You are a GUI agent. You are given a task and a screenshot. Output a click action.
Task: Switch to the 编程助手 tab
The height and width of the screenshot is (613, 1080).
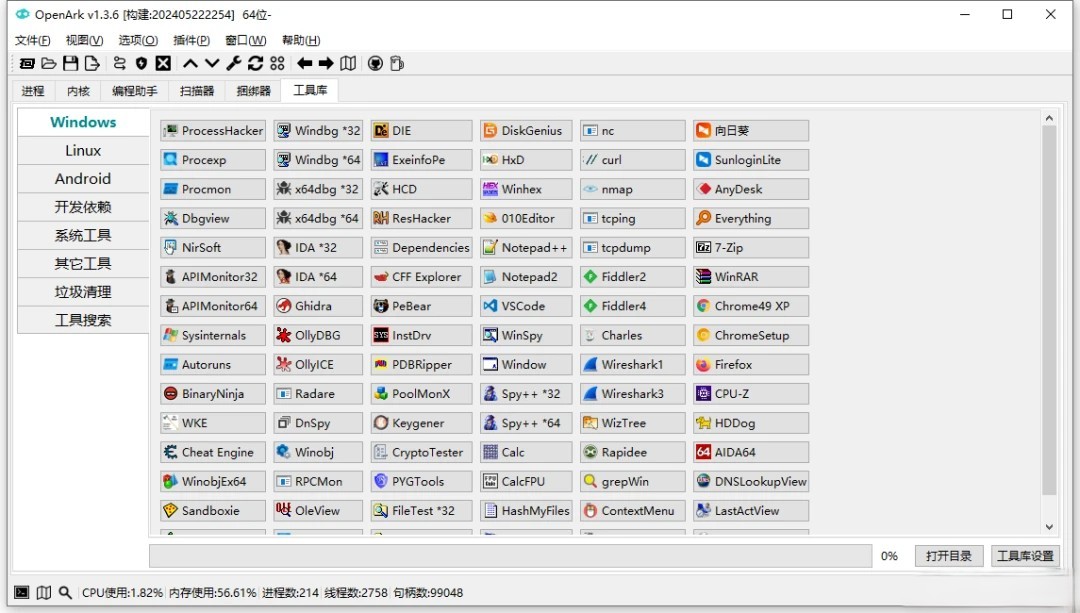tap(134, 91)
